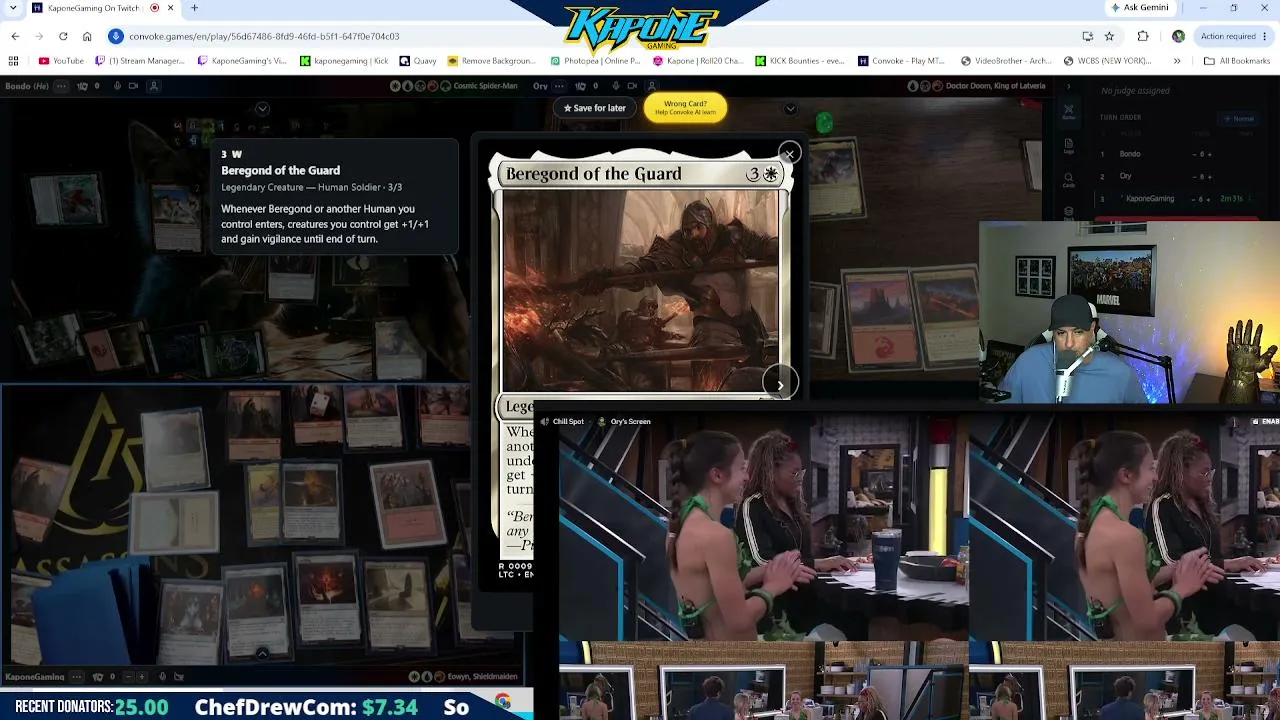
Task: Decrease KaponeGaming's life total
Action: click(128, 677)
